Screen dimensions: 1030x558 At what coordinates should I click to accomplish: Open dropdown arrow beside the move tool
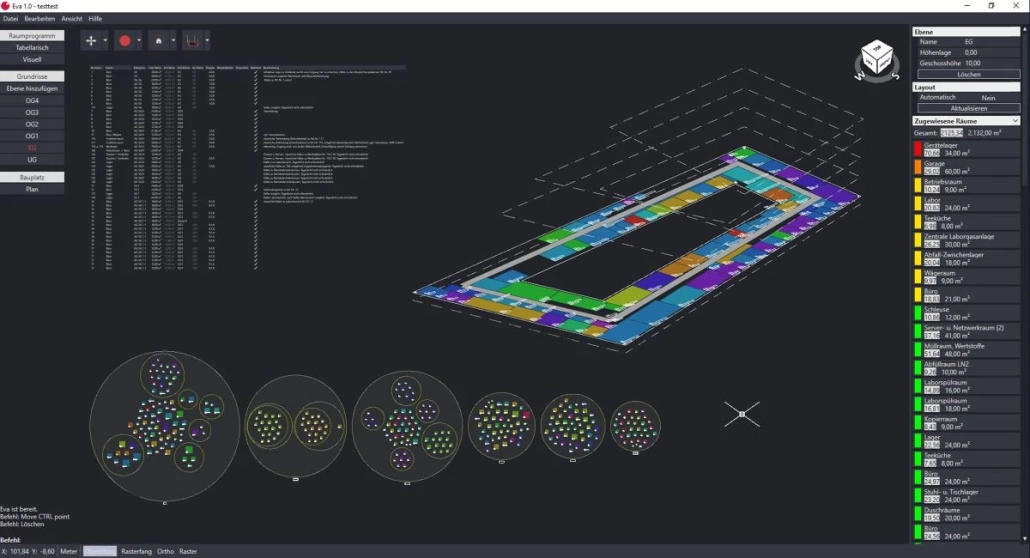pyautogui.click(x=106, y=41)
